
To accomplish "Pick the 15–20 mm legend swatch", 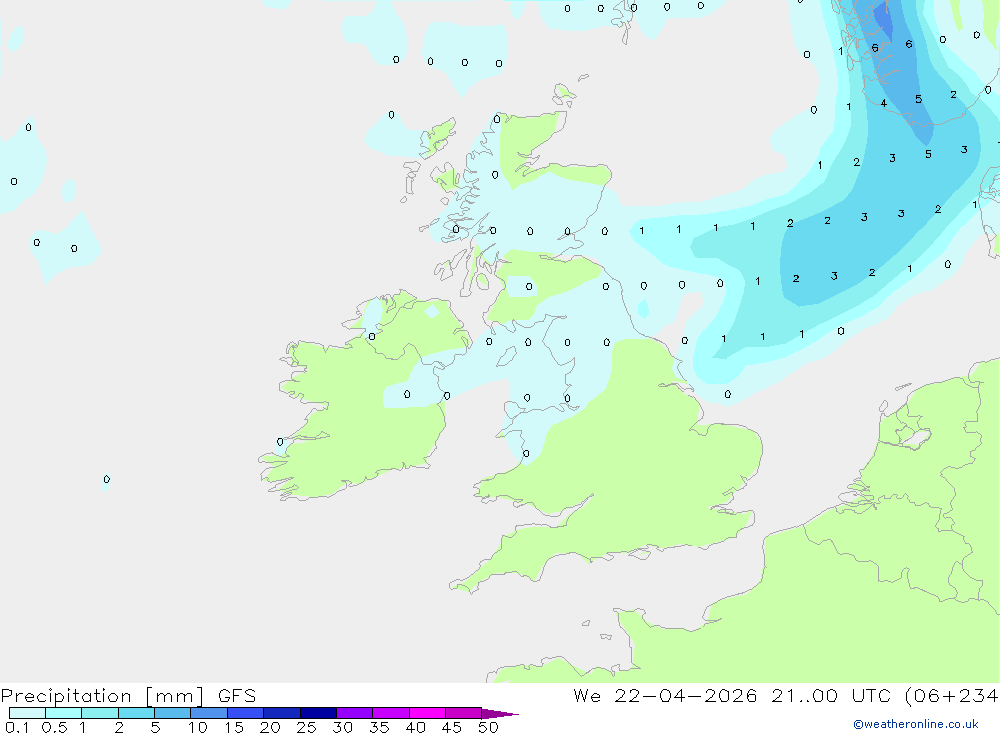I will tap(245, 713).
